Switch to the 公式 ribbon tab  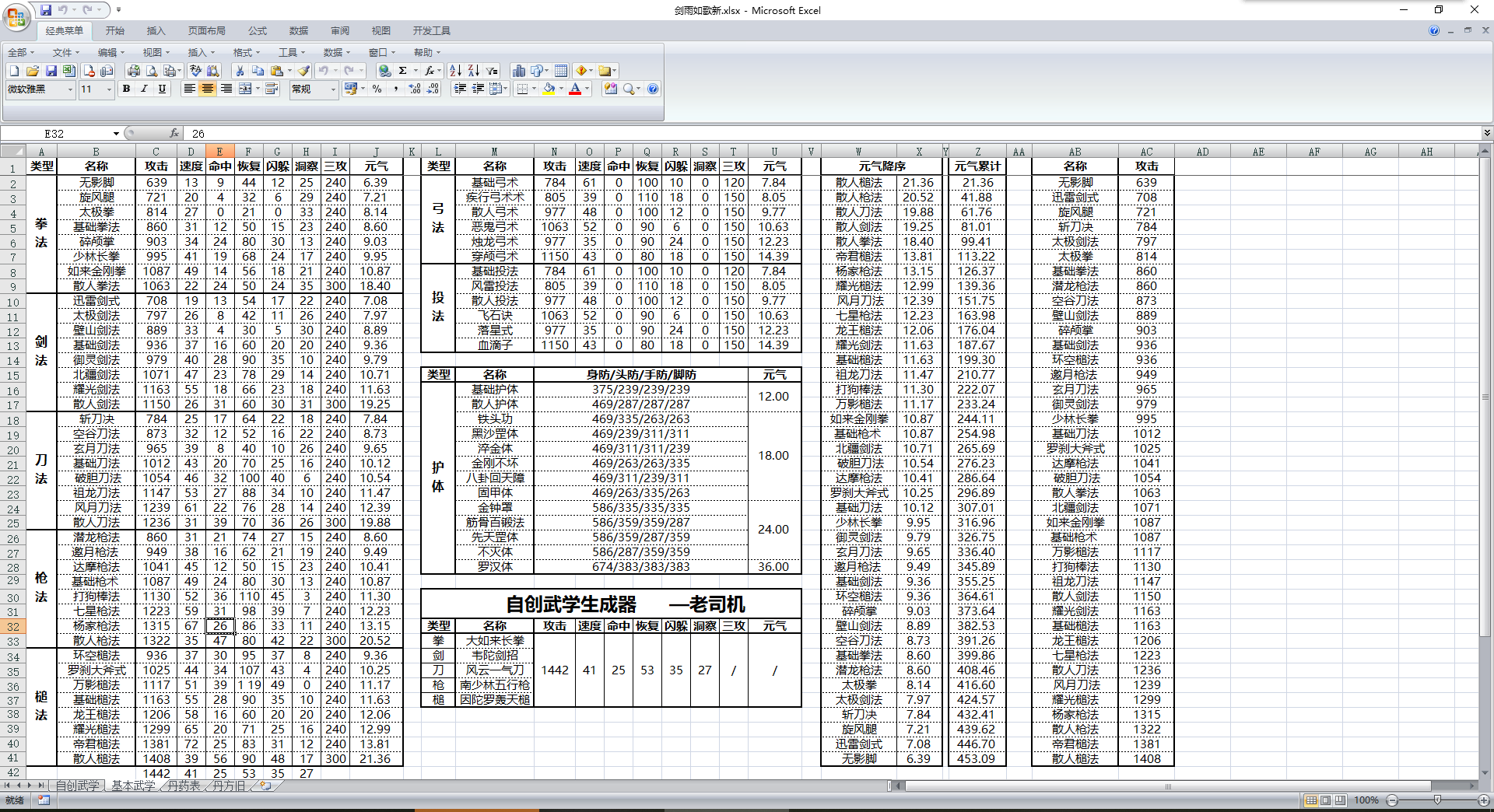coord(257,30)
